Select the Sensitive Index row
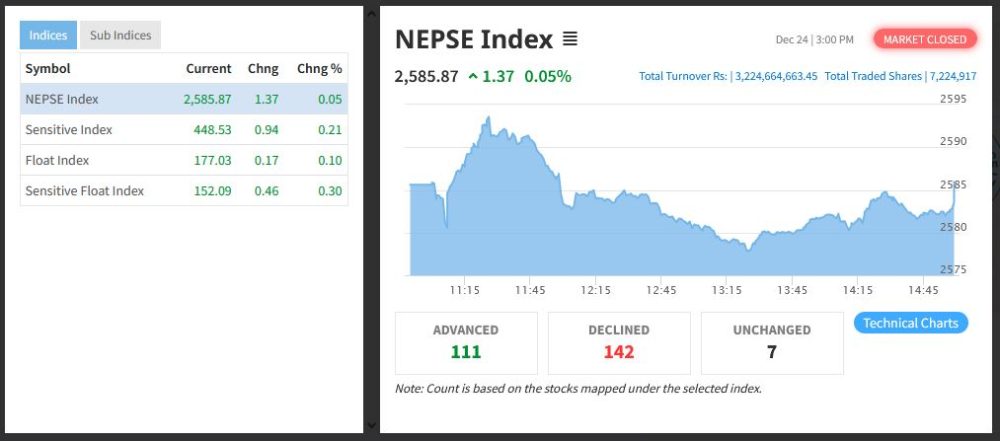 click(x=184, y=130)
